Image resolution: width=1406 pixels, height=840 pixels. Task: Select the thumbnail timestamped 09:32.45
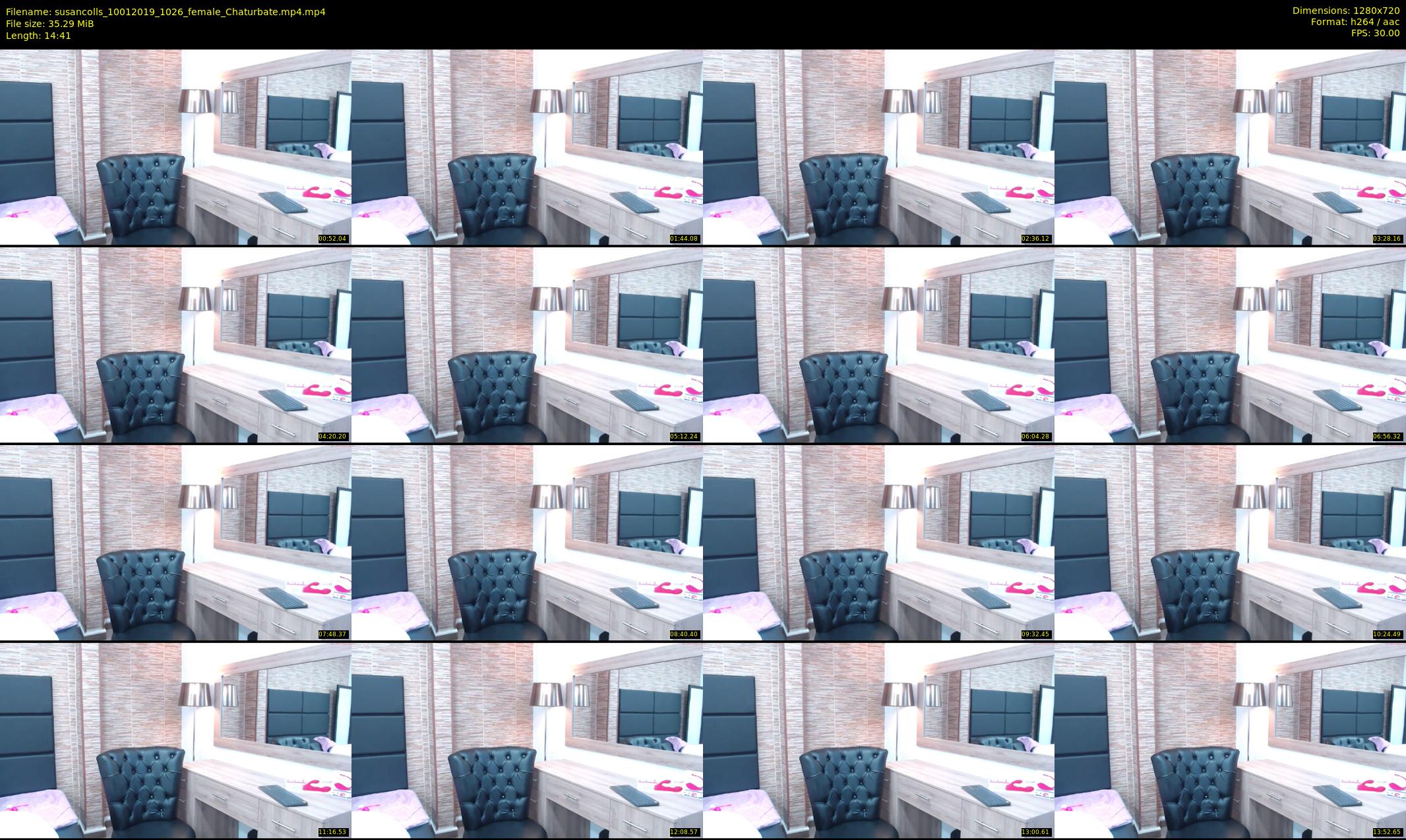pos(878,543)
